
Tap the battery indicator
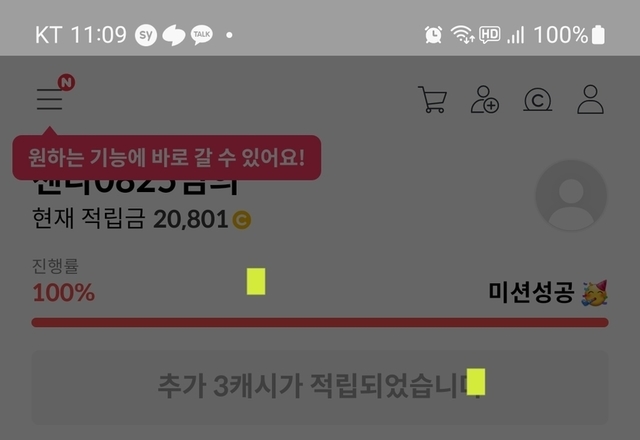598,35
